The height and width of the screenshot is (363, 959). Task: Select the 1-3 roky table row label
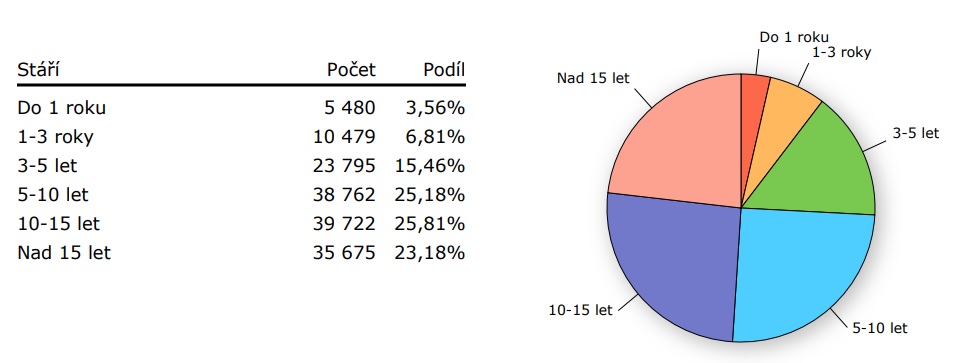pyautogui.click(x=56, y=138)
